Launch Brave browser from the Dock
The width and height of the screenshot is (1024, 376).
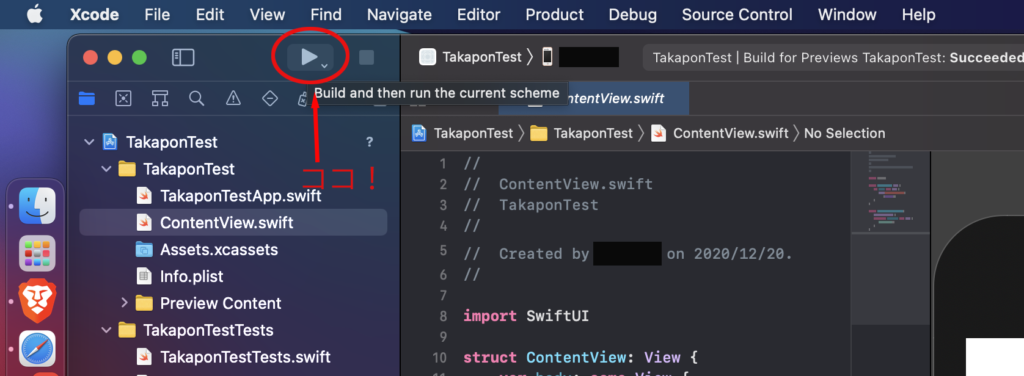[x=37, y=302]
